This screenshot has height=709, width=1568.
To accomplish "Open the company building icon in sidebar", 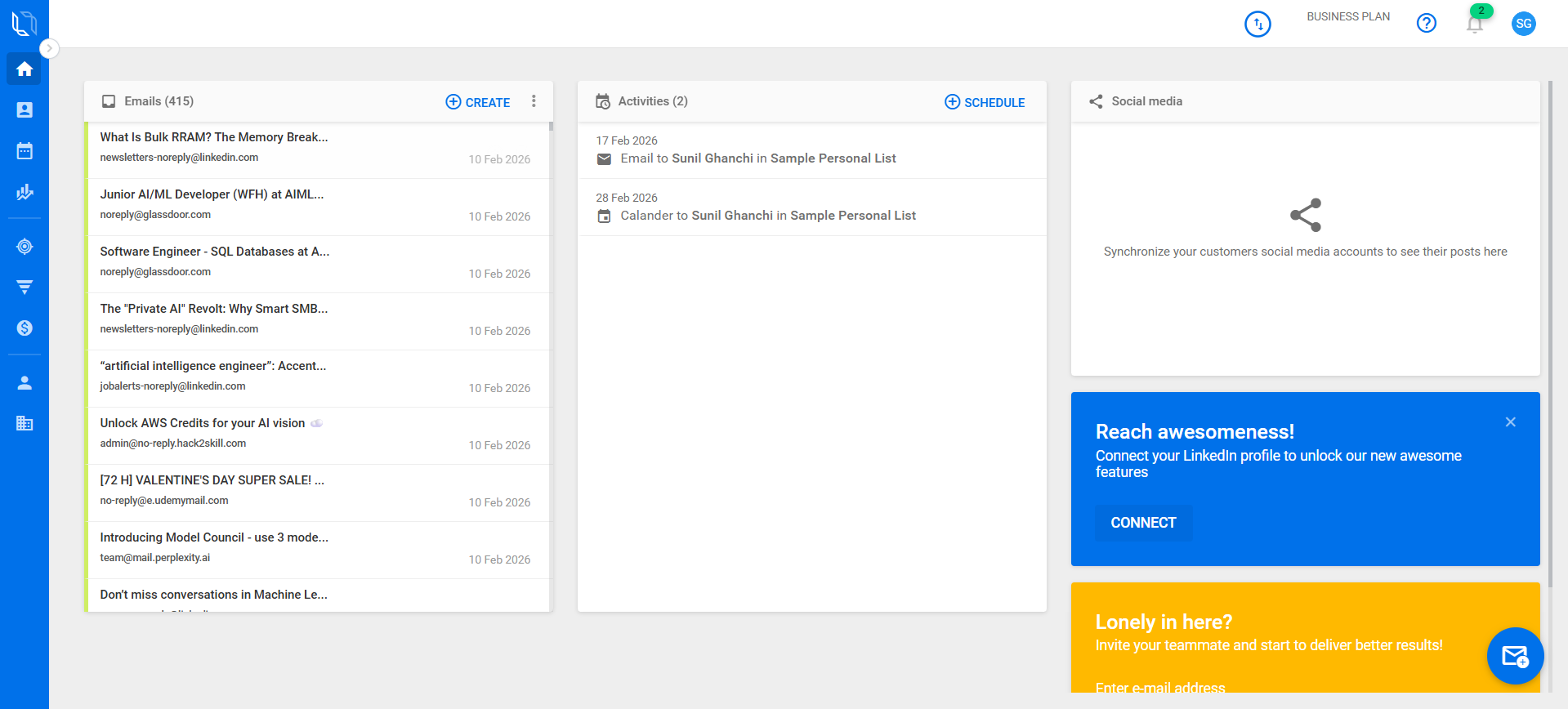I will (x=25, y=423).
